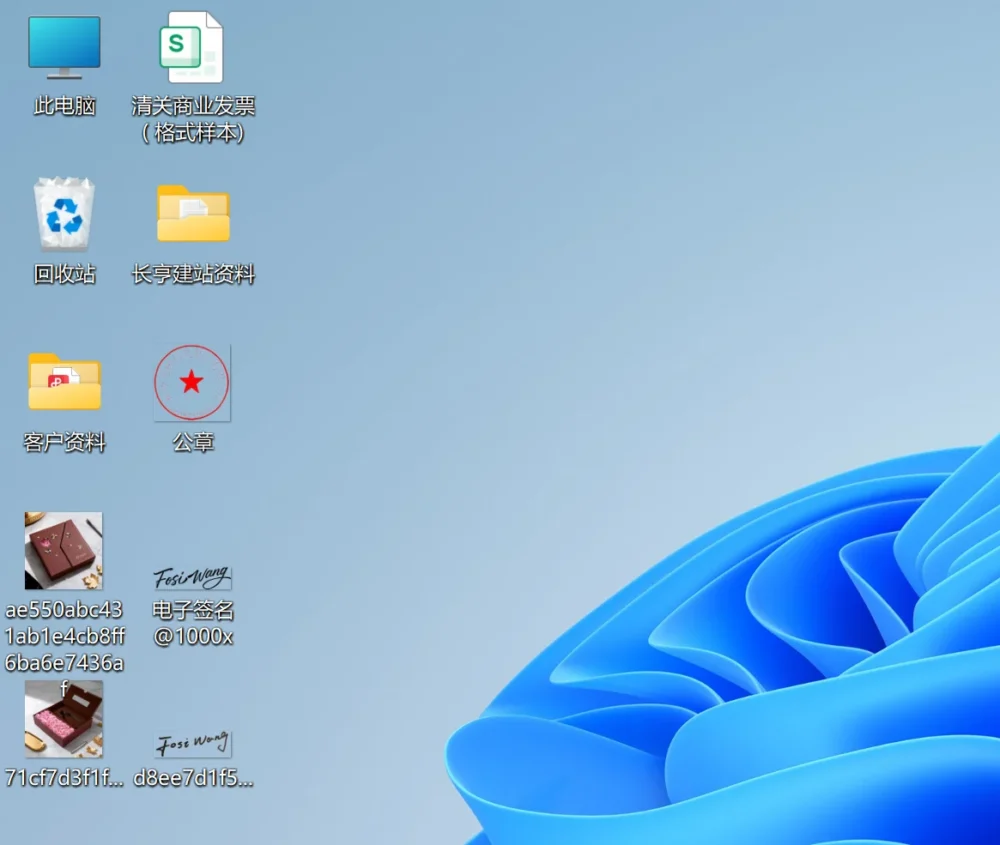The width and height of the screenshot is (1000, 845).
Task: Select the 公章 red star seal icon
Action: [x=192, y=383]
